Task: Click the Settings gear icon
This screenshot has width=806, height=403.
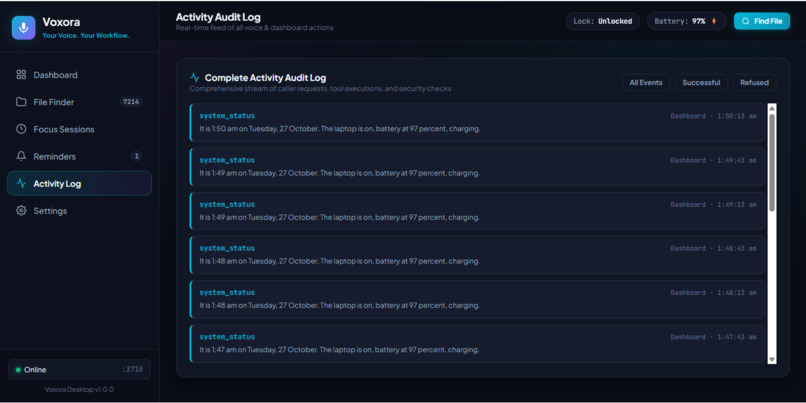Action: 21,211
